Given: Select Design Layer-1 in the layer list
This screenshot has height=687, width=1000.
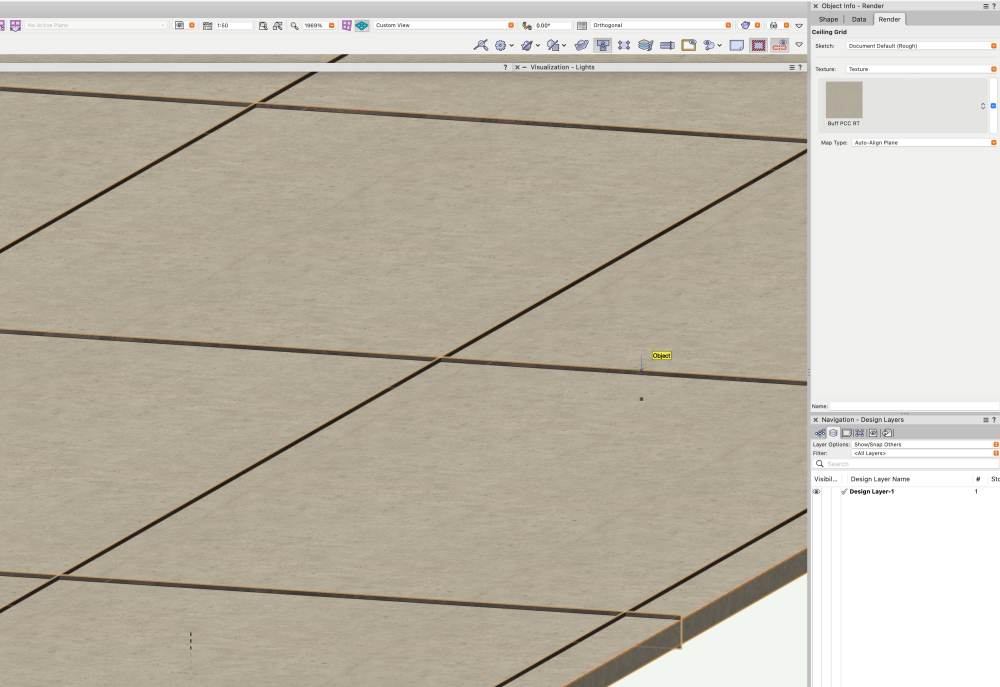Looking at the screenshot, I should 872,491.
